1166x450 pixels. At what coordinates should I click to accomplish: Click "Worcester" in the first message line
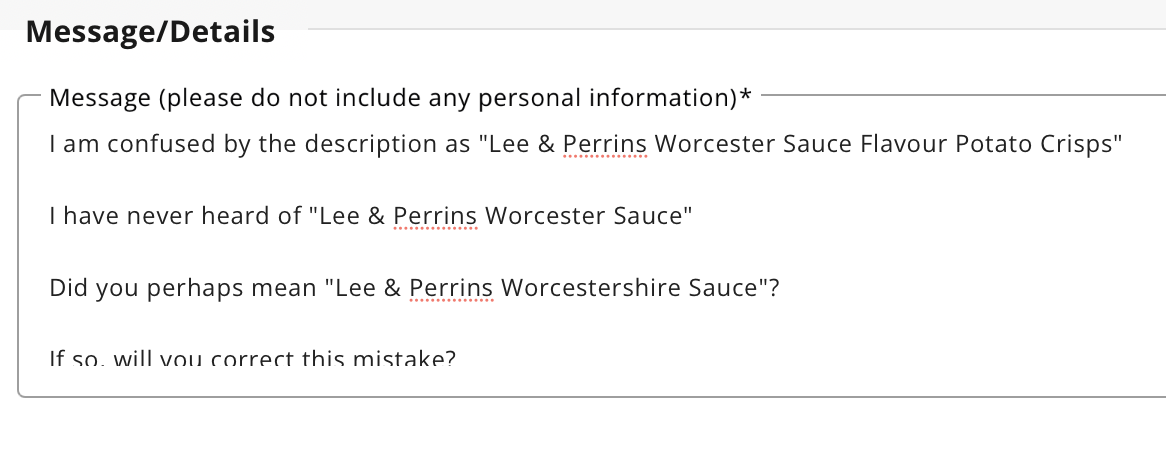(x=706, y=144)
